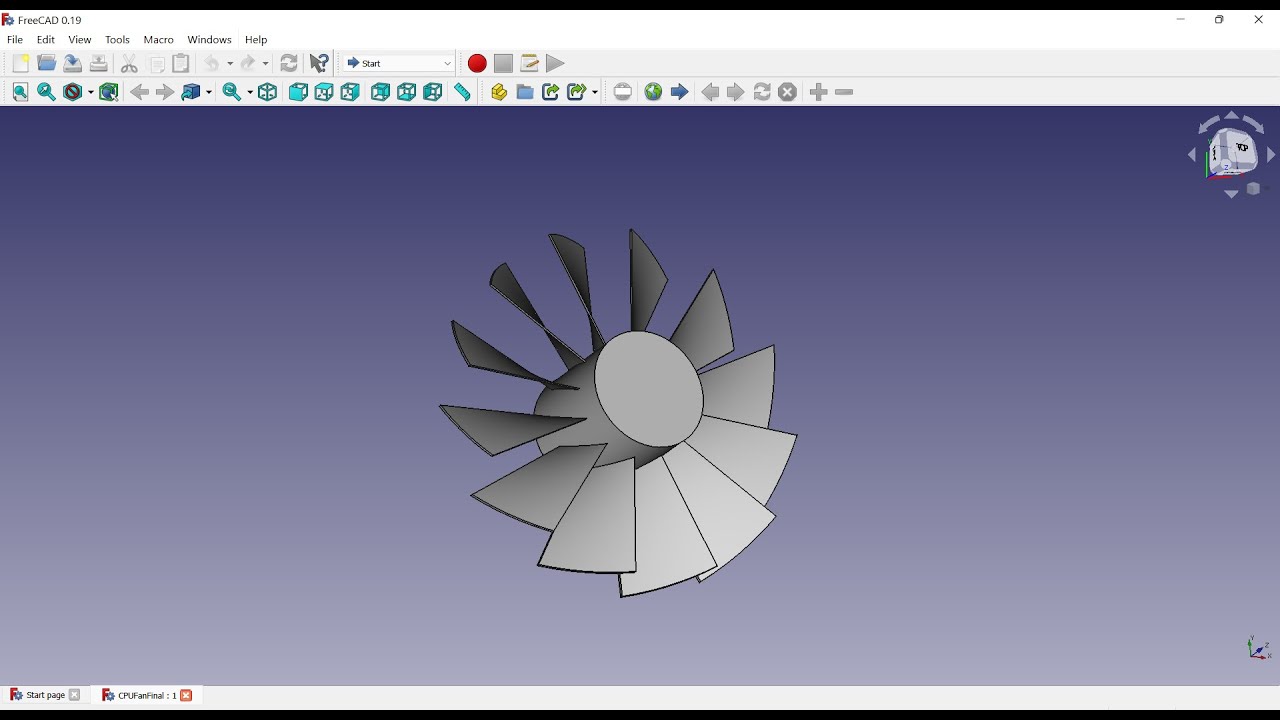The image size is (1280, 720).
Task: Click the Make link icon
Action: pyautogui.click(x=551, y=92)
